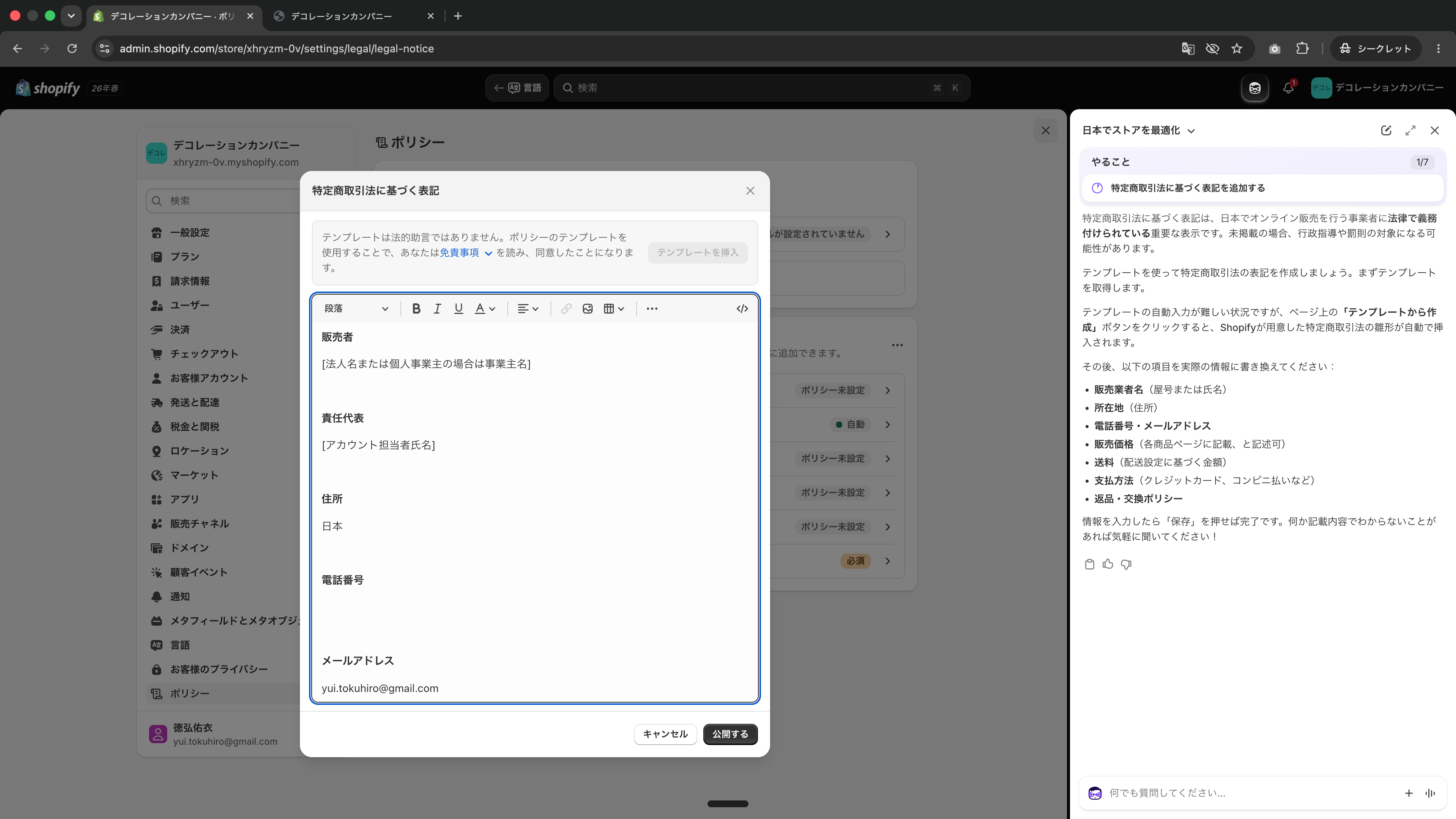1456x819 pixels.
Task: Click inside the editor on the yui.tokuhiro@gmail.com line
Action: coord(380,688)
